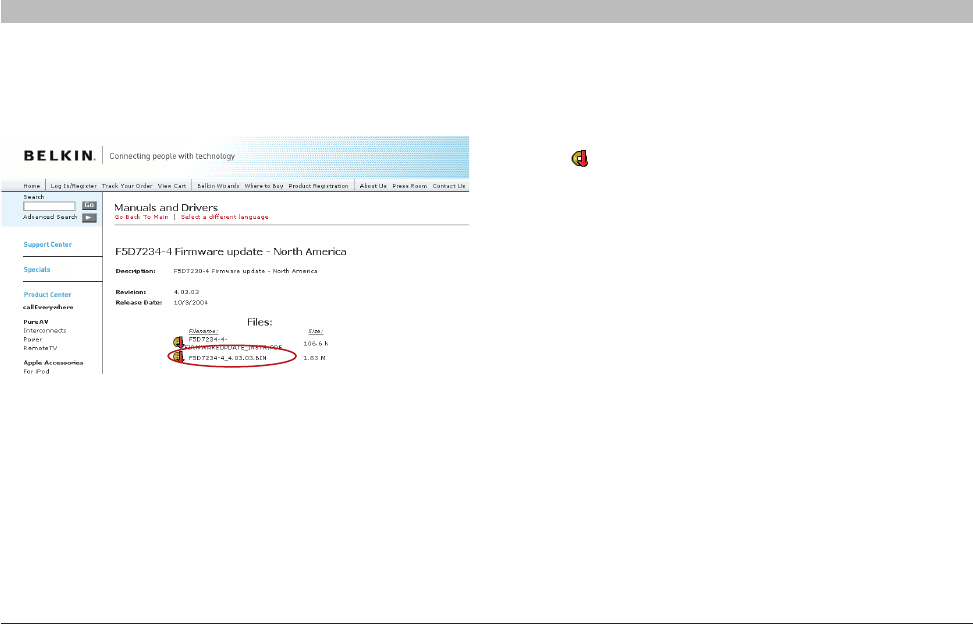Click the callEverywhere sidebar link
This screenshot has height=624, width=973.
pyautogui.click(x=48, y=307)
